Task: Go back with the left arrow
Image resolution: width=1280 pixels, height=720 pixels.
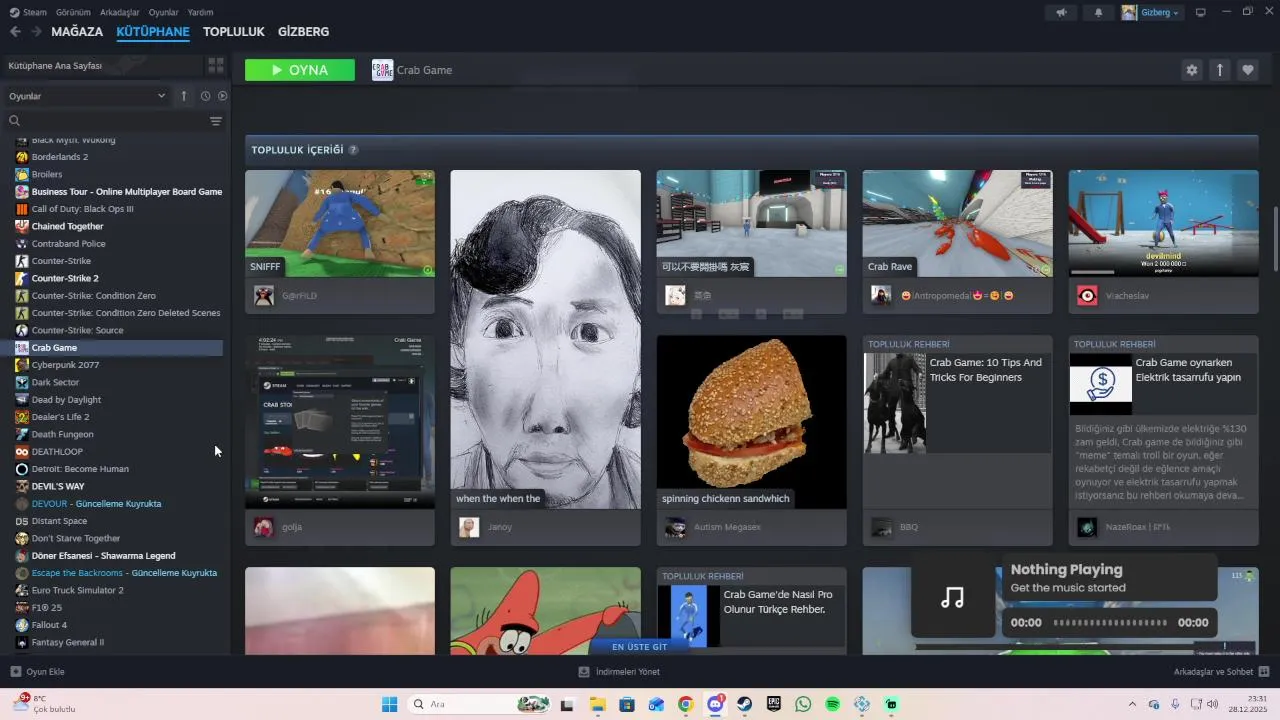Action: point(15,32)
